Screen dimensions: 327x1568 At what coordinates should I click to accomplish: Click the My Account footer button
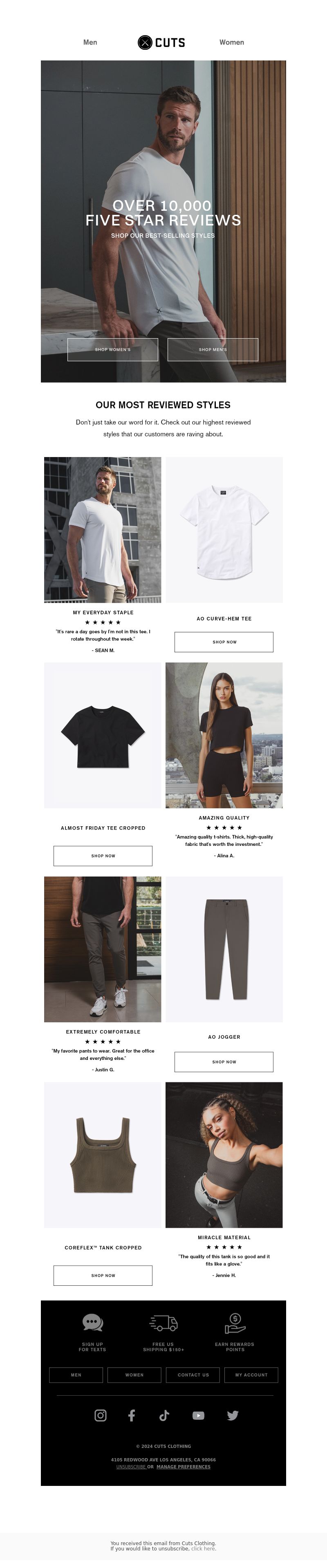[x=251, y=1374]
